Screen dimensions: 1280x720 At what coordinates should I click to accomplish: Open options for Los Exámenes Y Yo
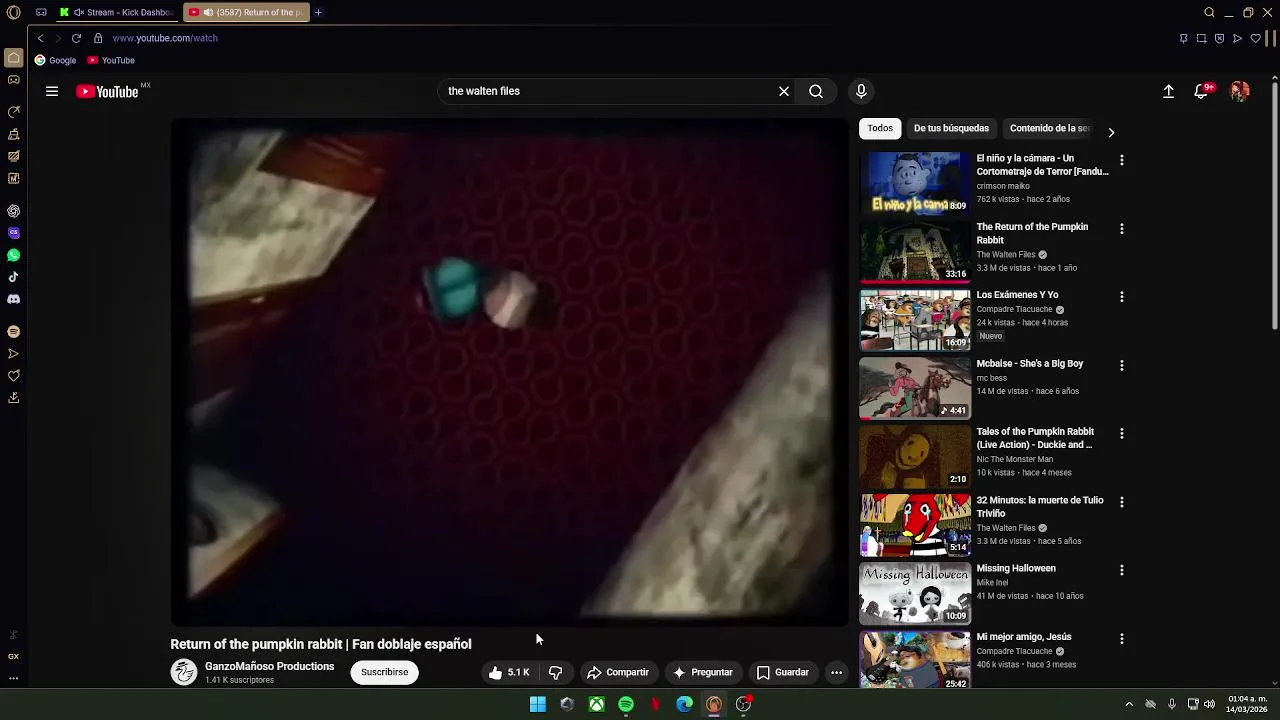(x=1122, y=297)
